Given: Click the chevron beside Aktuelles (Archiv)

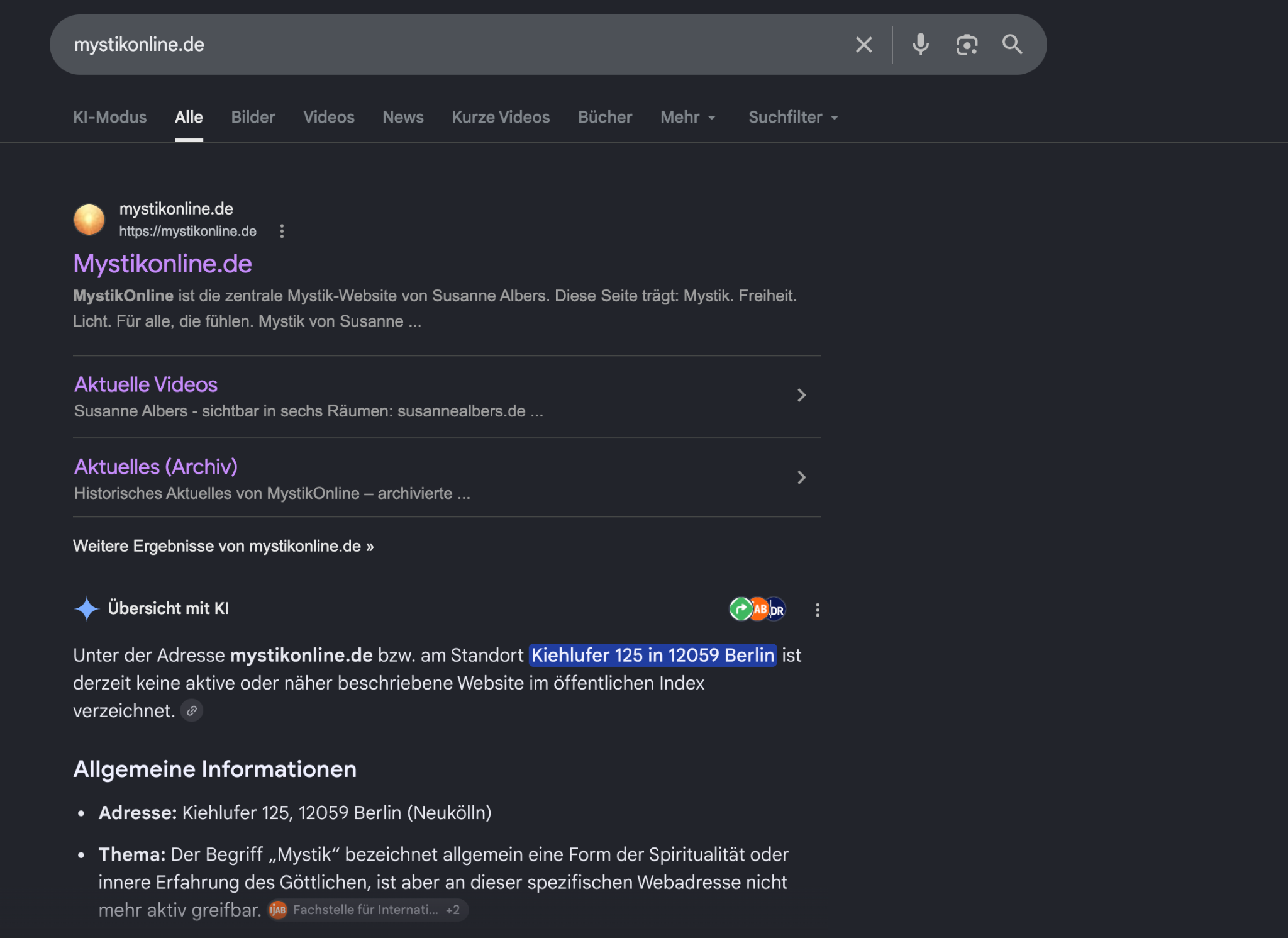Looking at the screenshot, I should coord(801,477).
